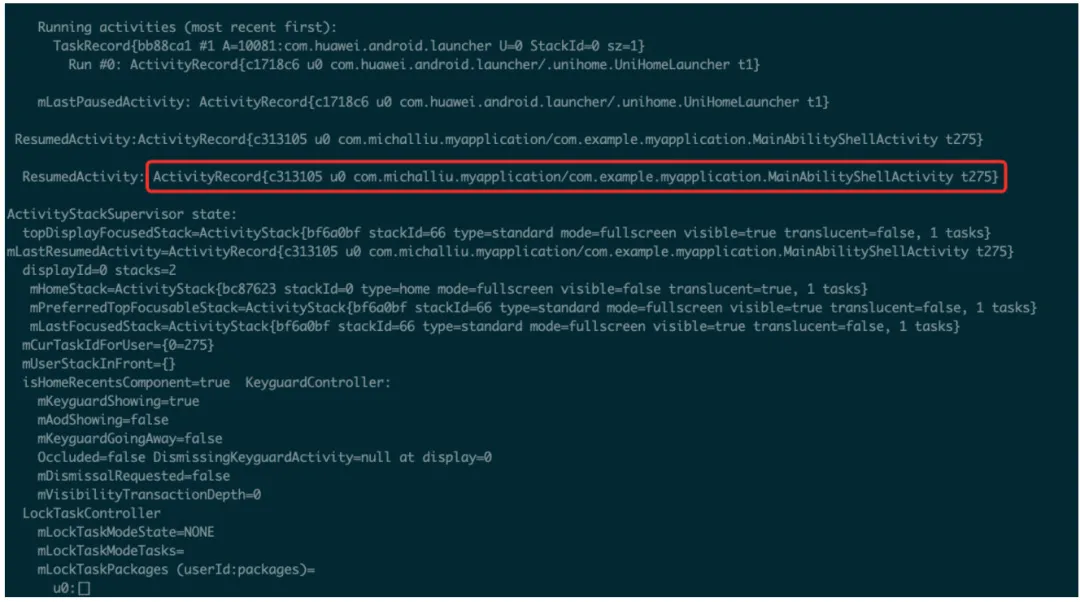Screen dimensions: 1080x602
Task: Click the mLastResumedActivity line
Action: click(510, 251)
